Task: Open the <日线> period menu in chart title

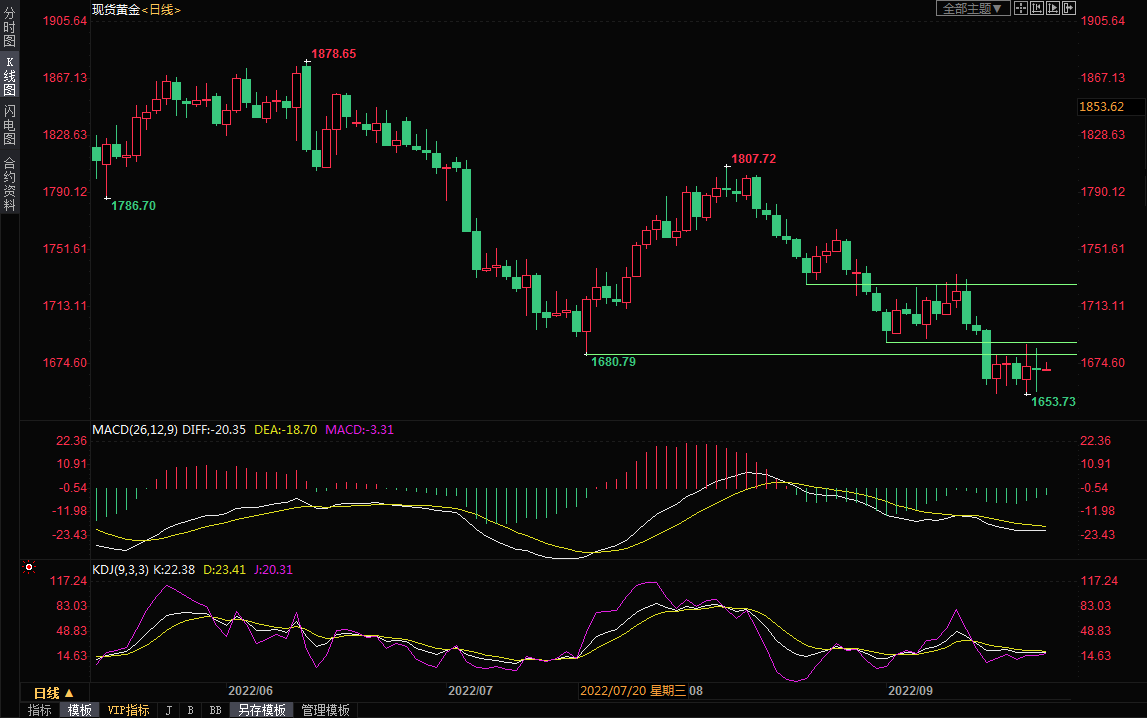Action: [x=160, y=9]
